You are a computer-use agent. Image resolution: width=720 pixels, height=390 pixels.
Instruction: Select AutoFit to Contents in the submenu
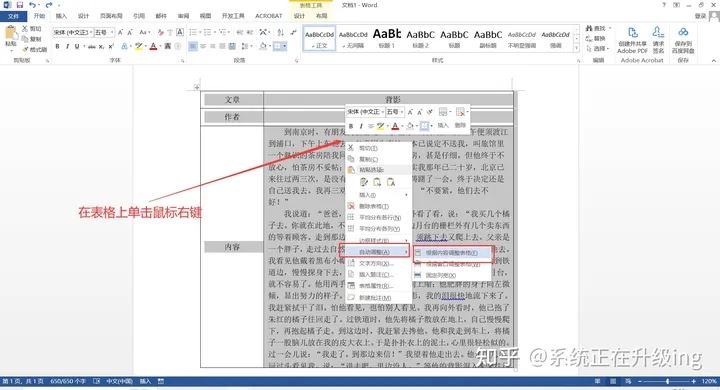[452, 253]
